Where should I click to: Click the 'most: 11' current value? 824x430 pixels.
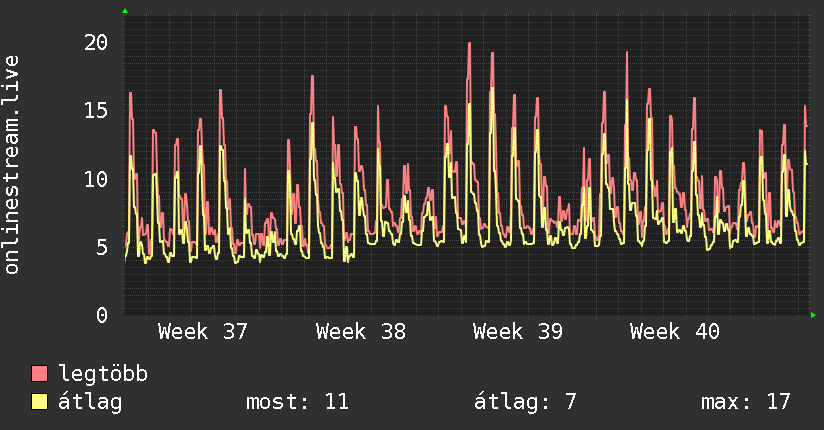[297, 402]
